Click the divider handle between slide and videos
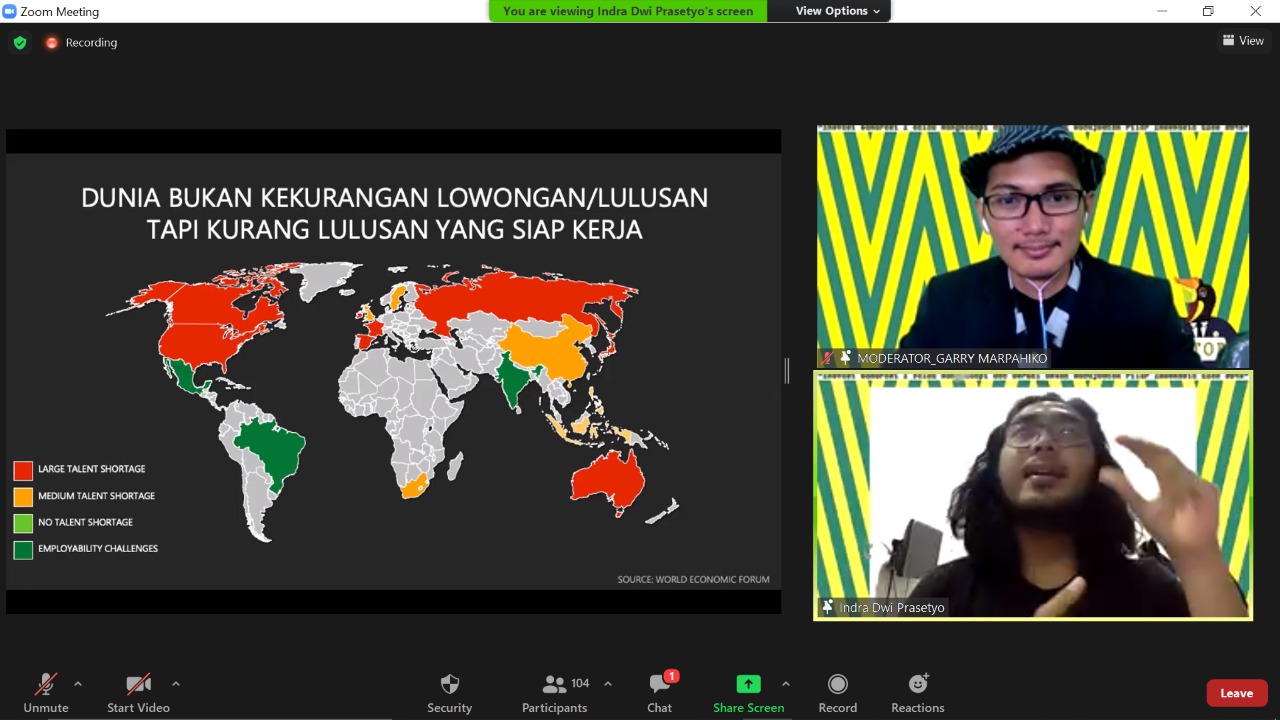Viewport: 1280px width, 720px height. [x=787, y=371]
